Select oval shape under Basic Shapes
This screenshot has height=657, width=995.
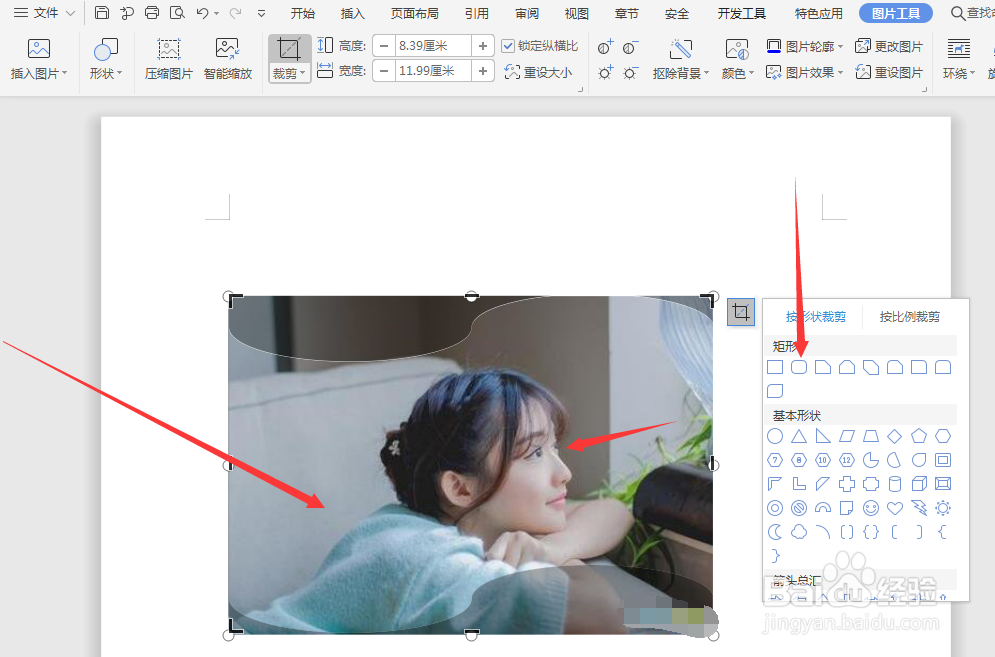click(775, 436)
